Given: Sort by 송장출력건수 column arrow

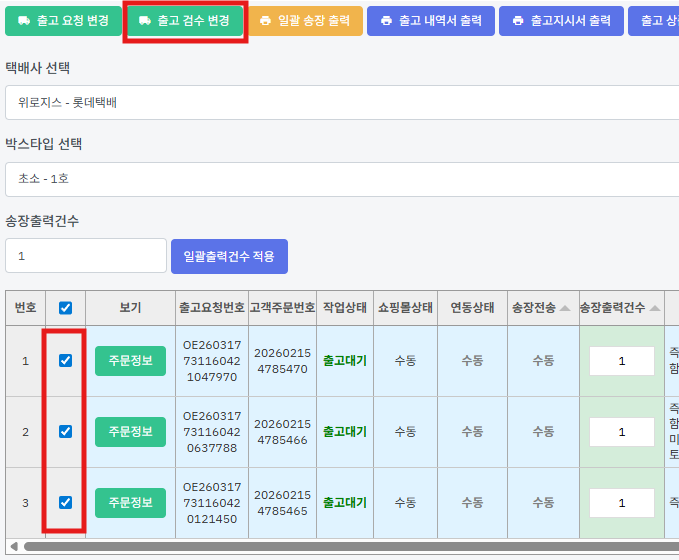Looking at the screenshot, I should tap(654, 308).
